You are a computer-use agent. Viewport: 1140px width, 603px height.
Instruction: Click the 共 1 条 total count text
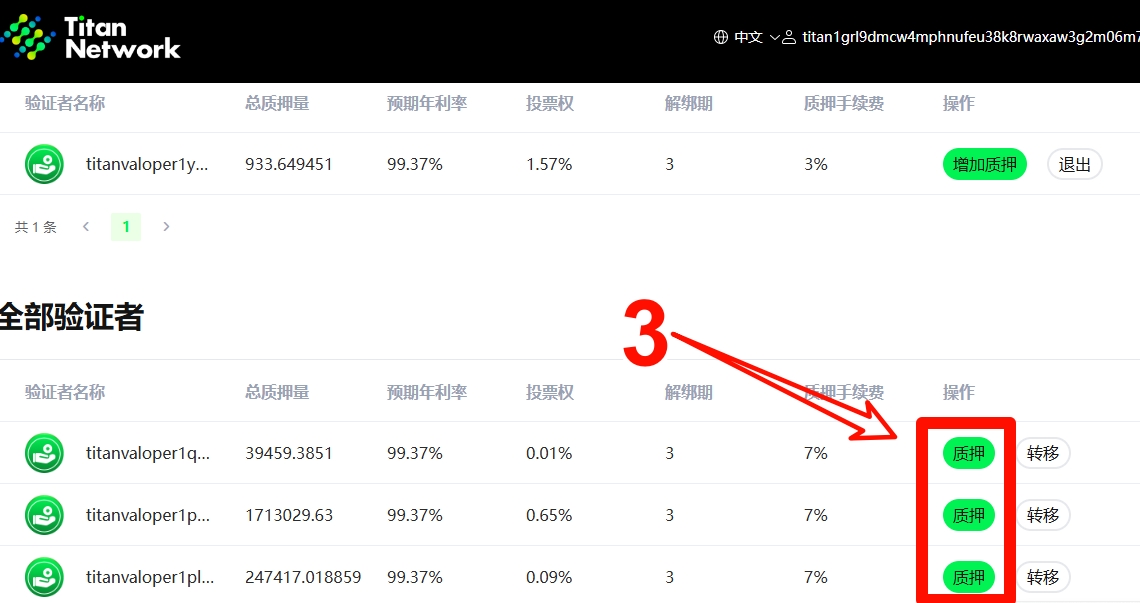(36, 227)
